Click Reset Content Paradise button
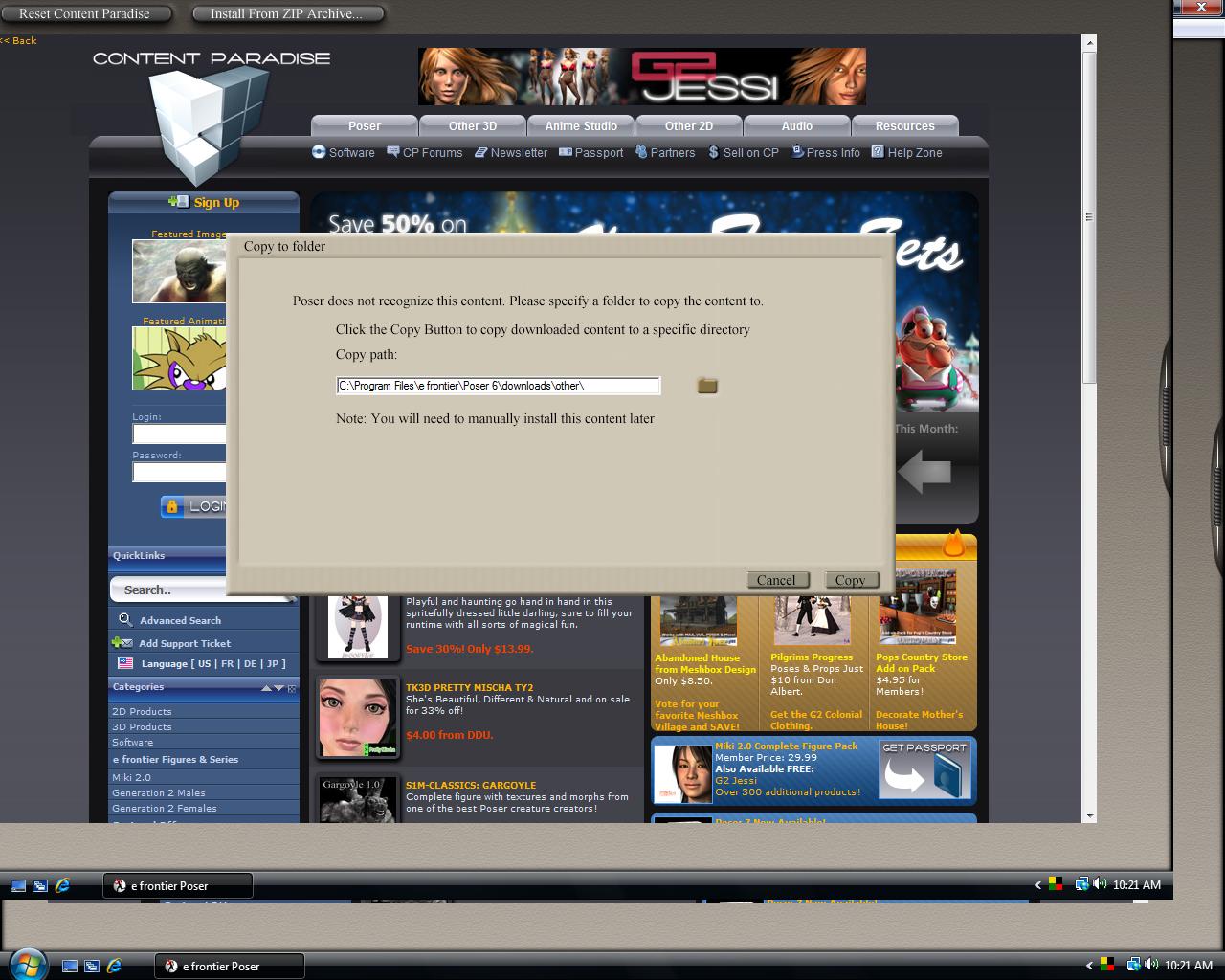 point(84,13)
